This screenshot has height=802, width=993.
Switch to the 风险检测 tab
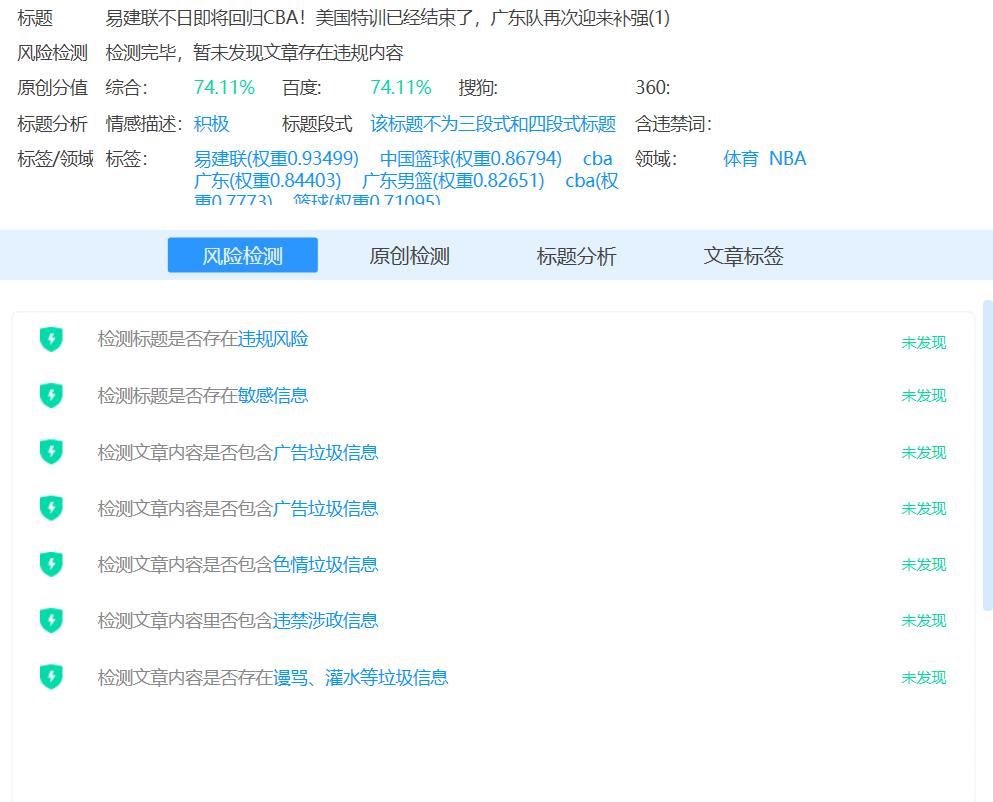(x=242, y=256)
